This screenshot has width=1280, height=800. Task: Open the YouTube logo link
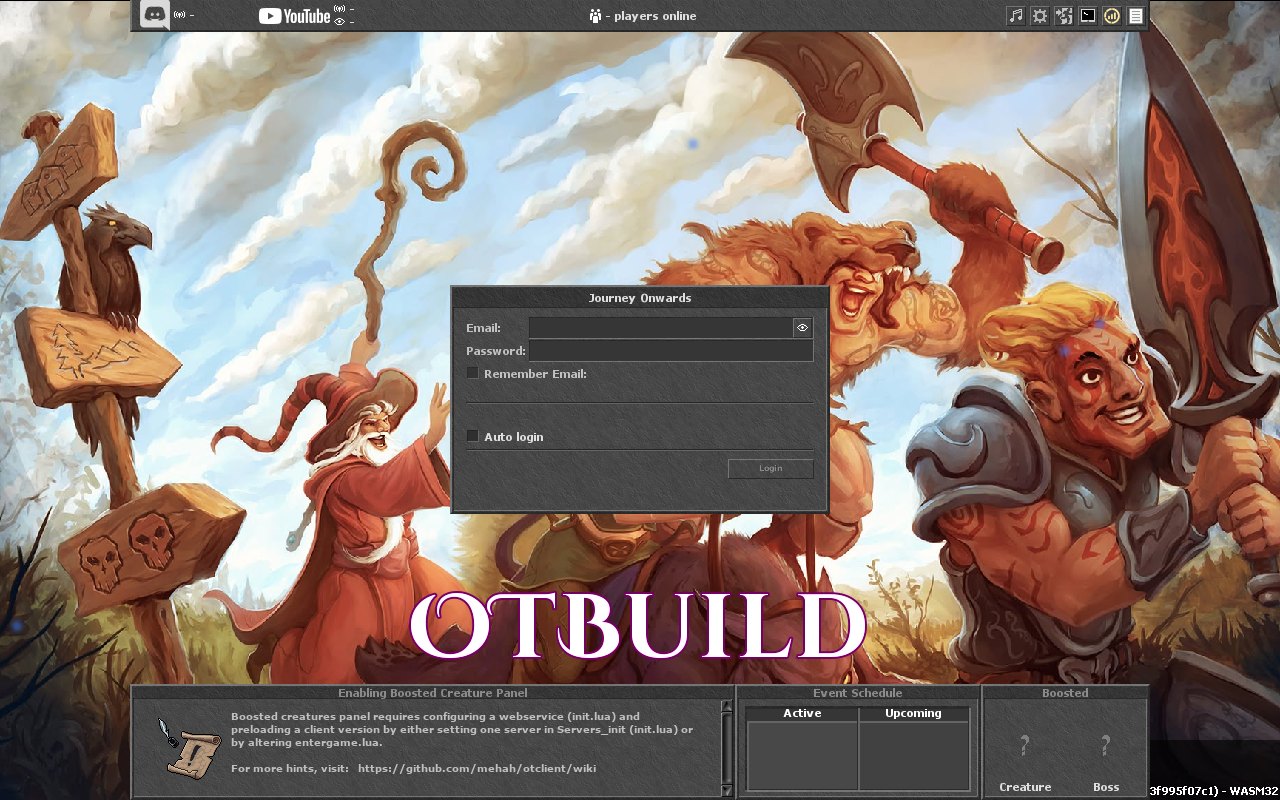click(x=294, y=15)
